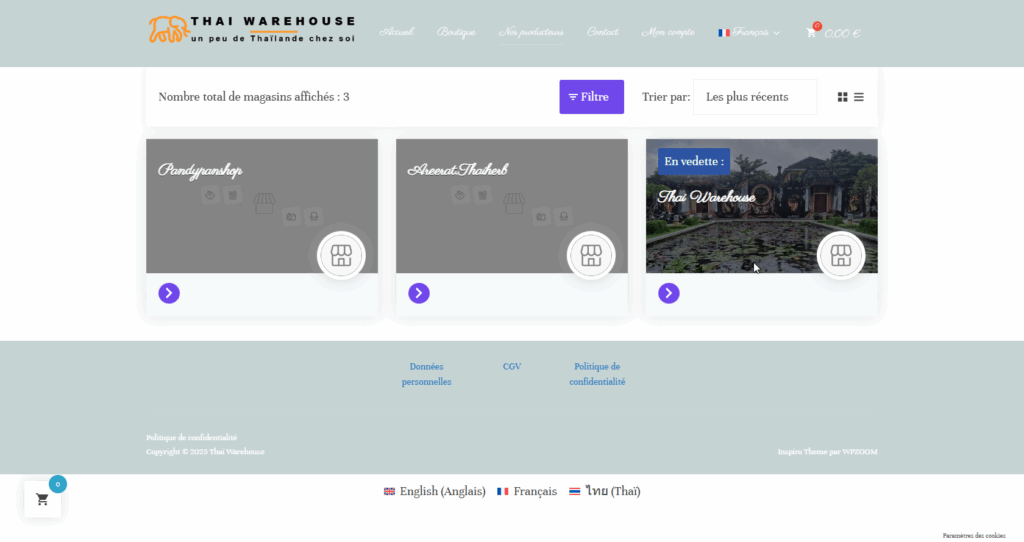This screenshot has height=542, width=1024.
Task: Open the CGV footer link
Action: click(x=512, y=367)
